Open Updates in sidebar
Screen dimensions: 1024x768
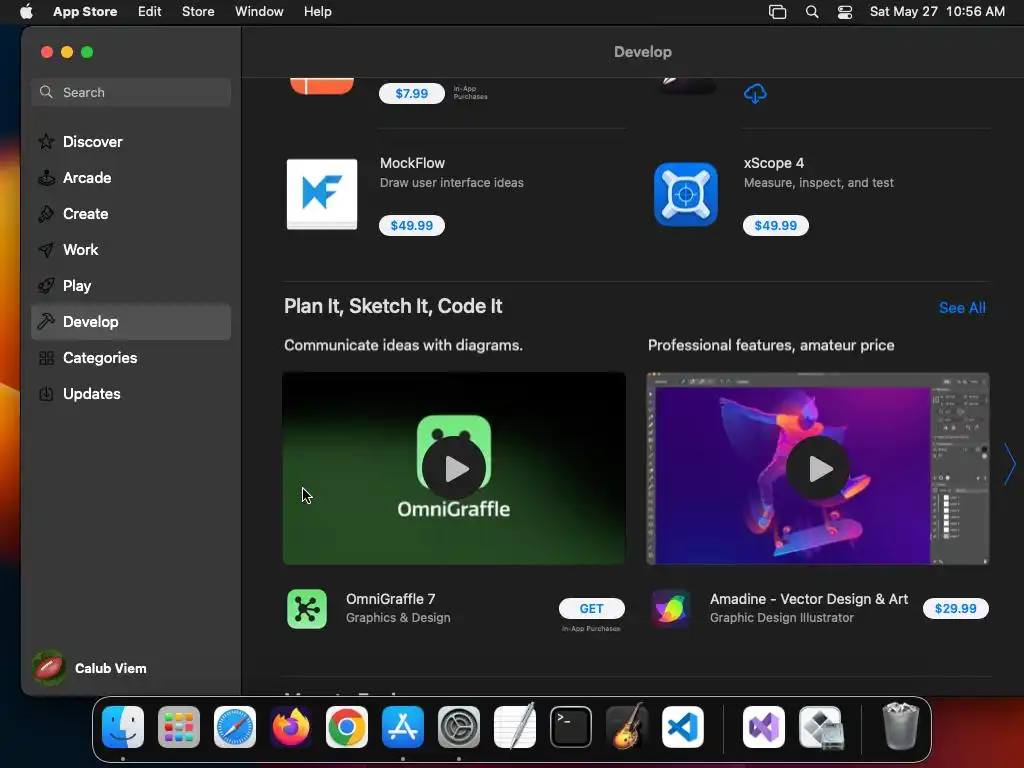click(131, 394)
